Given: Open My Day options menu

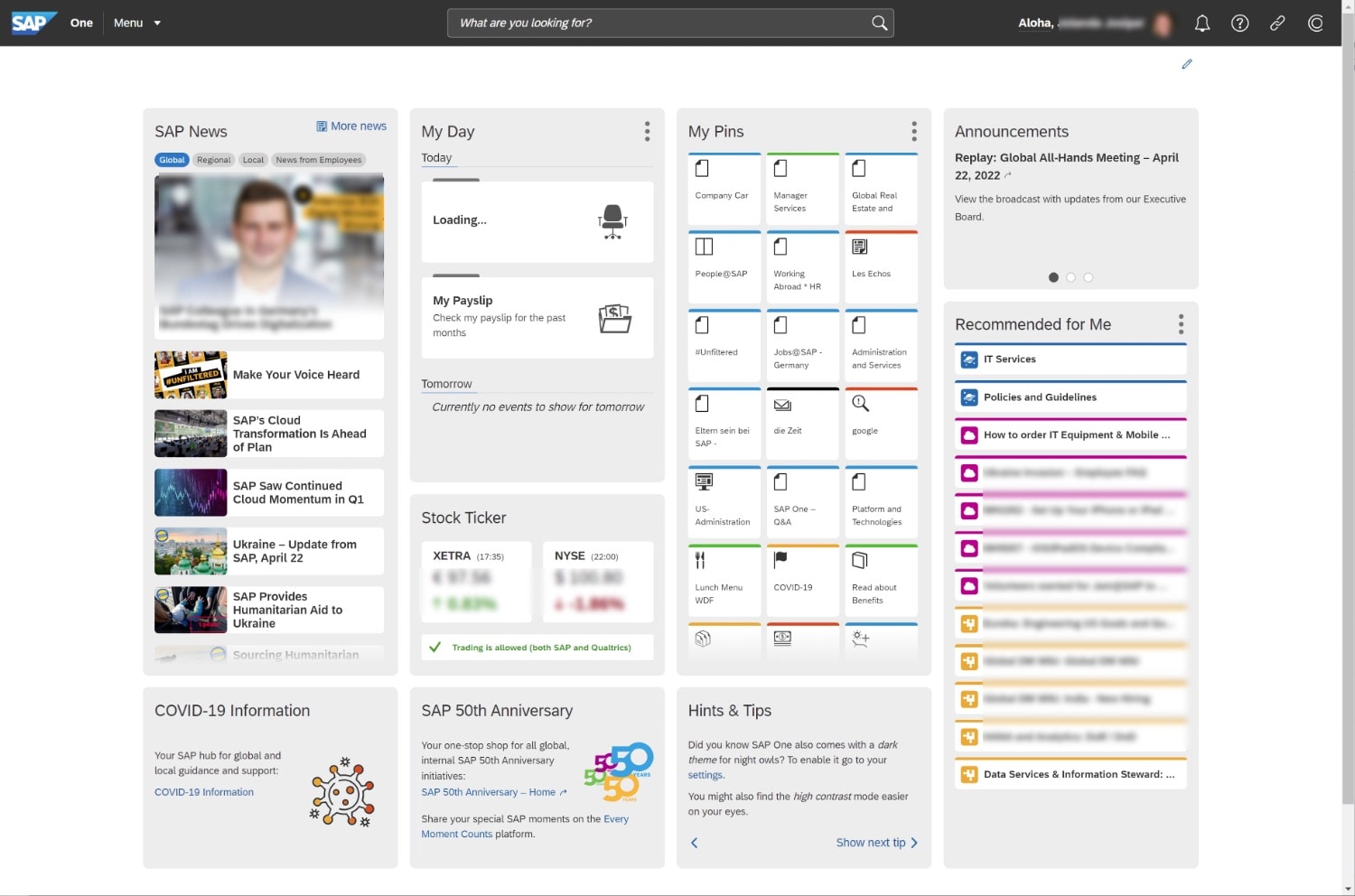Looking at the screenshot, I should pyautogui.click(x=647, y=132).
